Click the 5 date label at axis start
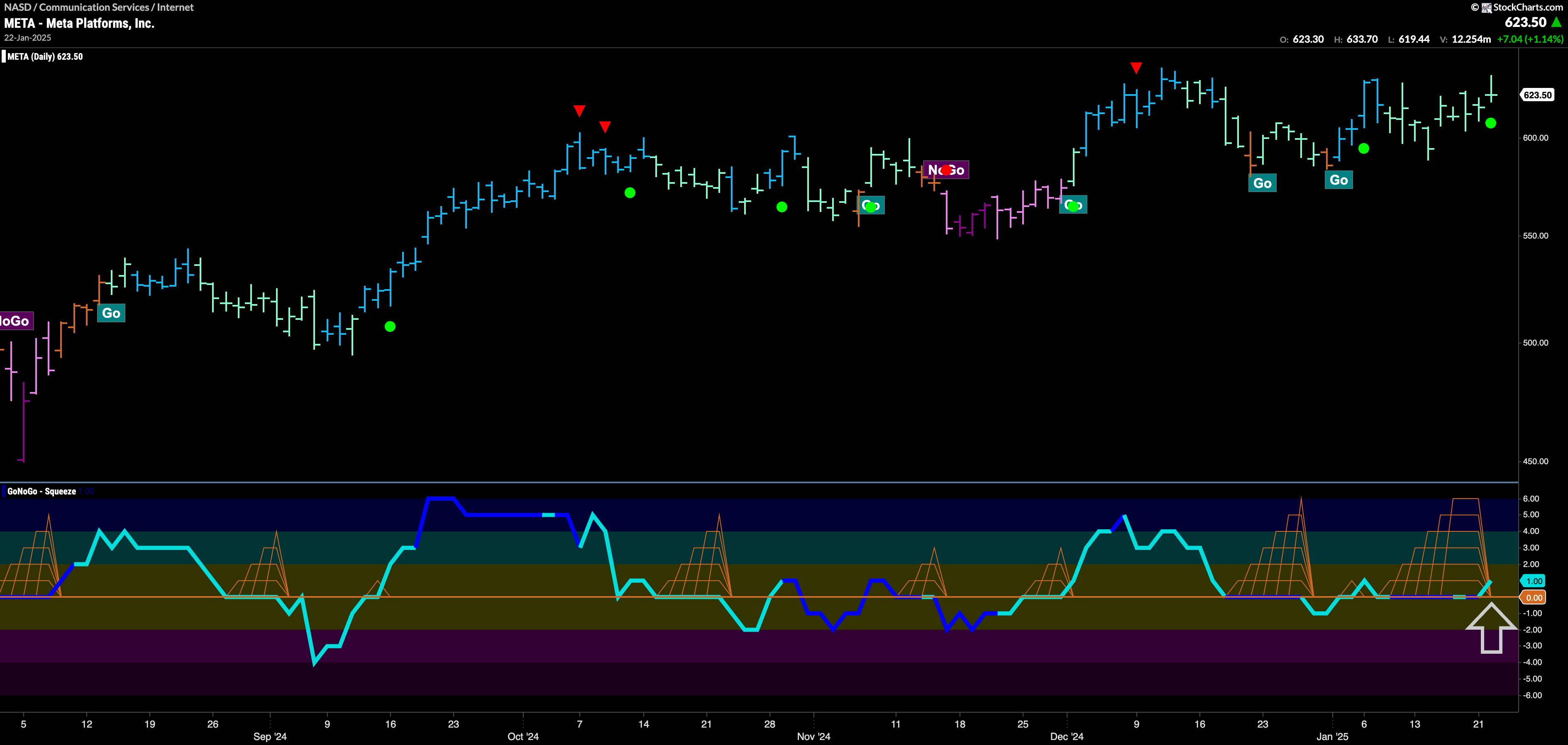 point(24,724)
